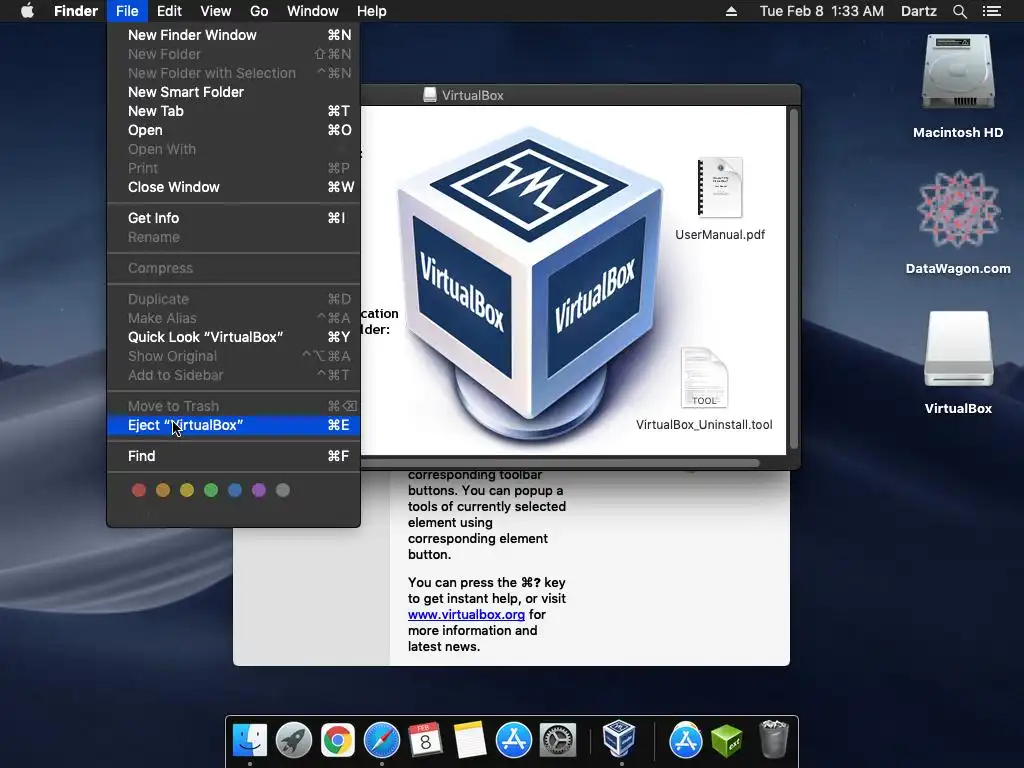Screen dimensions: 1024x768
Task: Click VirtualBox window title drive icon
Action: pos(430,95)
